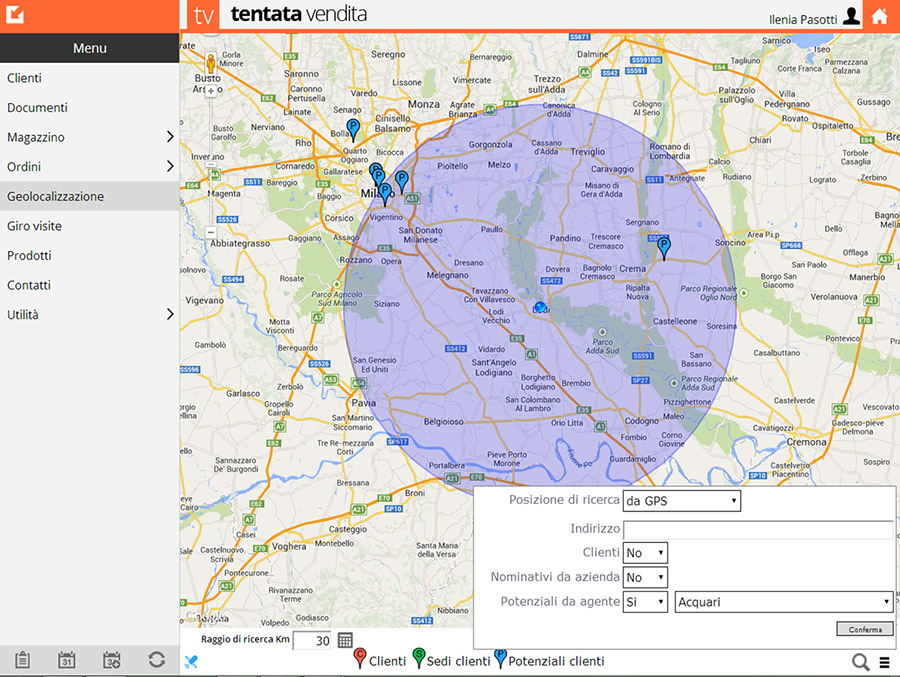Click the user profile icon beside Ilenia Pasotti
This screenshot has height=677, width=900.
(x=851, y=16)
